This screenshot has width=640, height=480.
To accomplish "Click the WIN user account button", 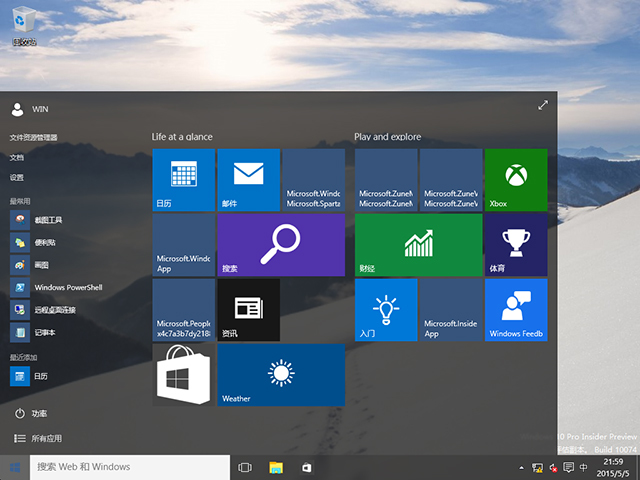I will [30, 107].
